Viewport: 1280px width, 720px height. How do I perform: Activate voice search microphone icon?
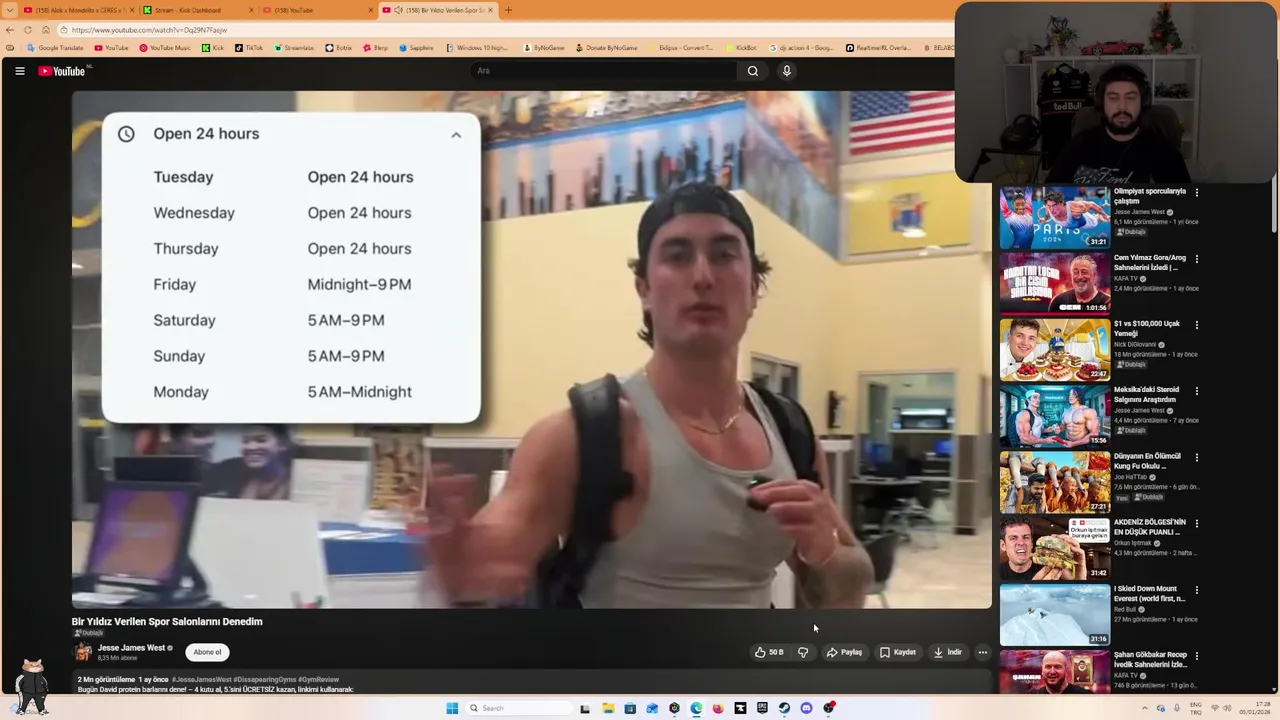(x=787, y=71)
